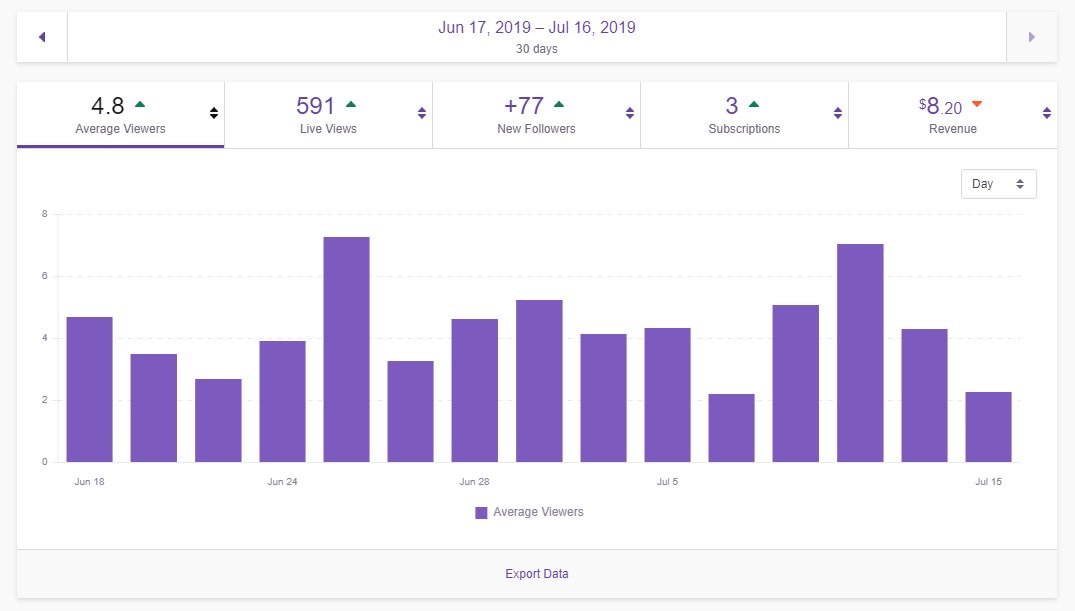Click the '30 days' text

click(x=537, y=49)
